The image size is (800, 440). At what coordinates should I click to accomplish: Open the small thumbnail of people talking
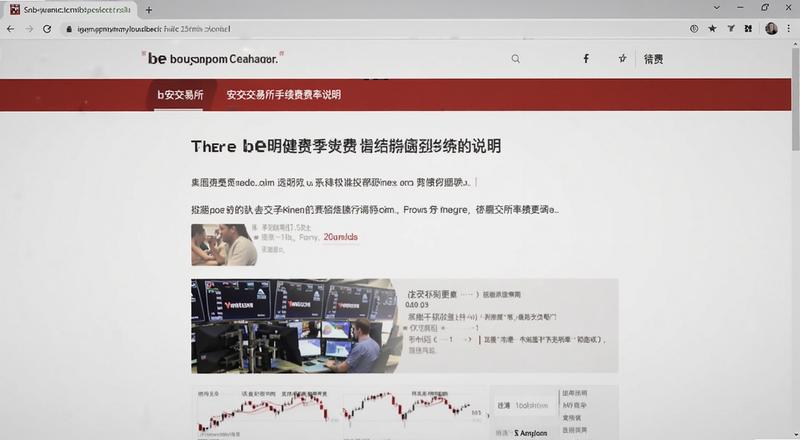(x=224, y=245)
